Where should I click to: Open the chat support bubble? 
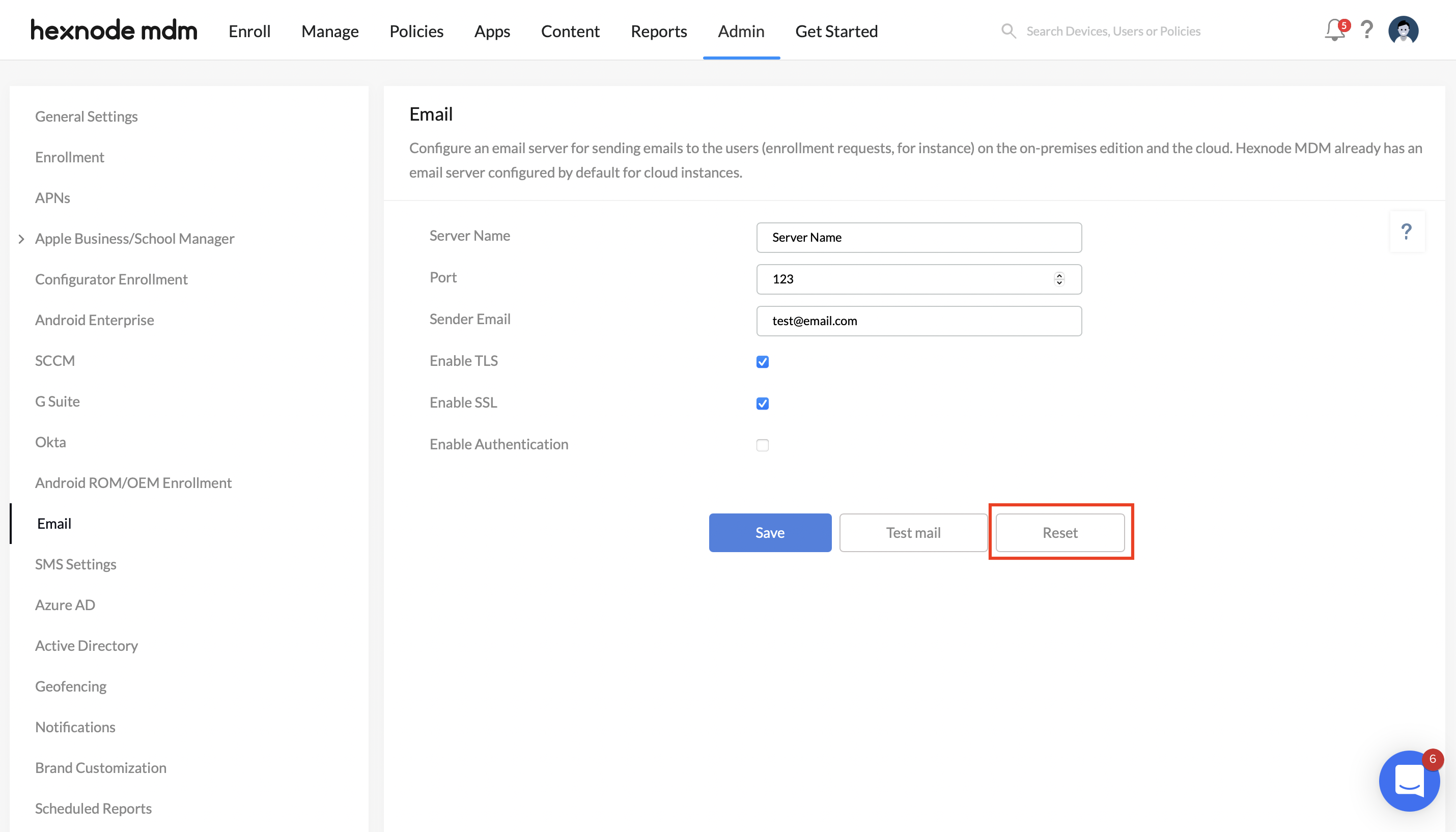click(x=1409, y=781)
